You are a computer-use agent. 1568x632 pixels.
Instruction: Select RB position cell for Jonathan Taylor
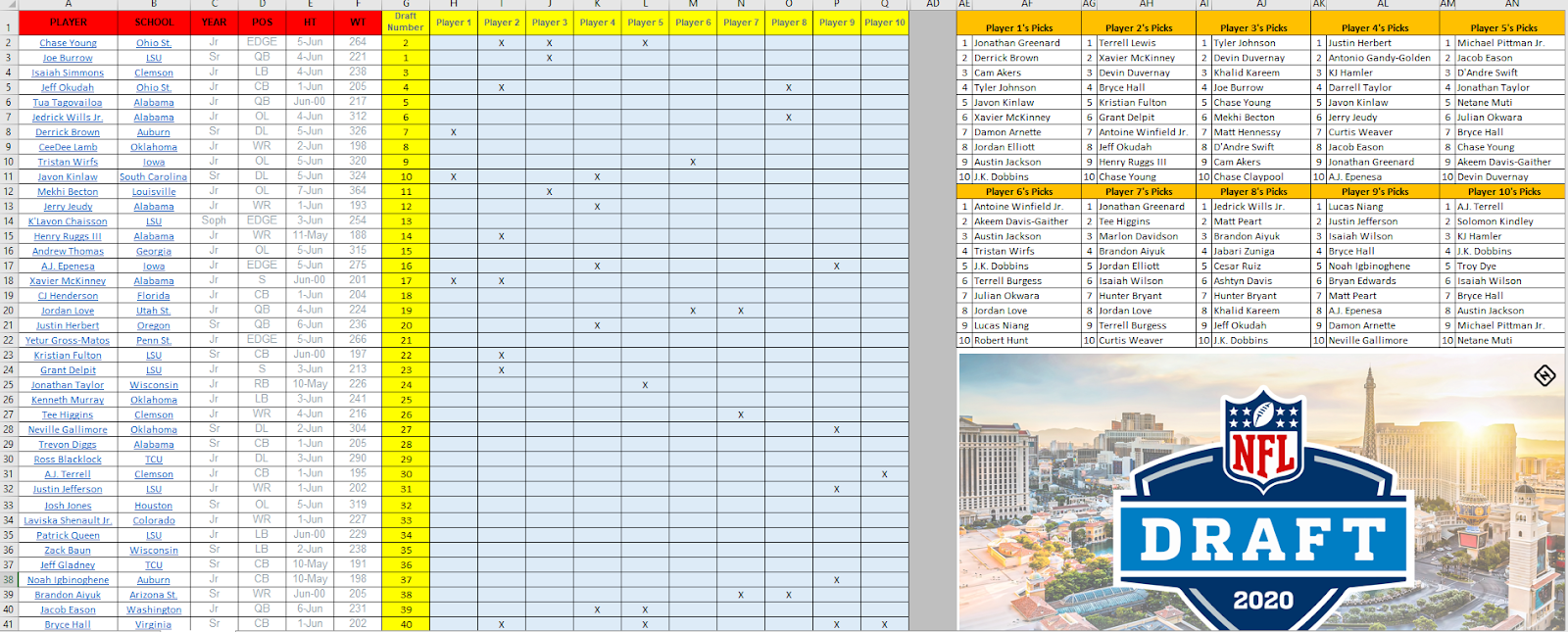pos(262,384)
